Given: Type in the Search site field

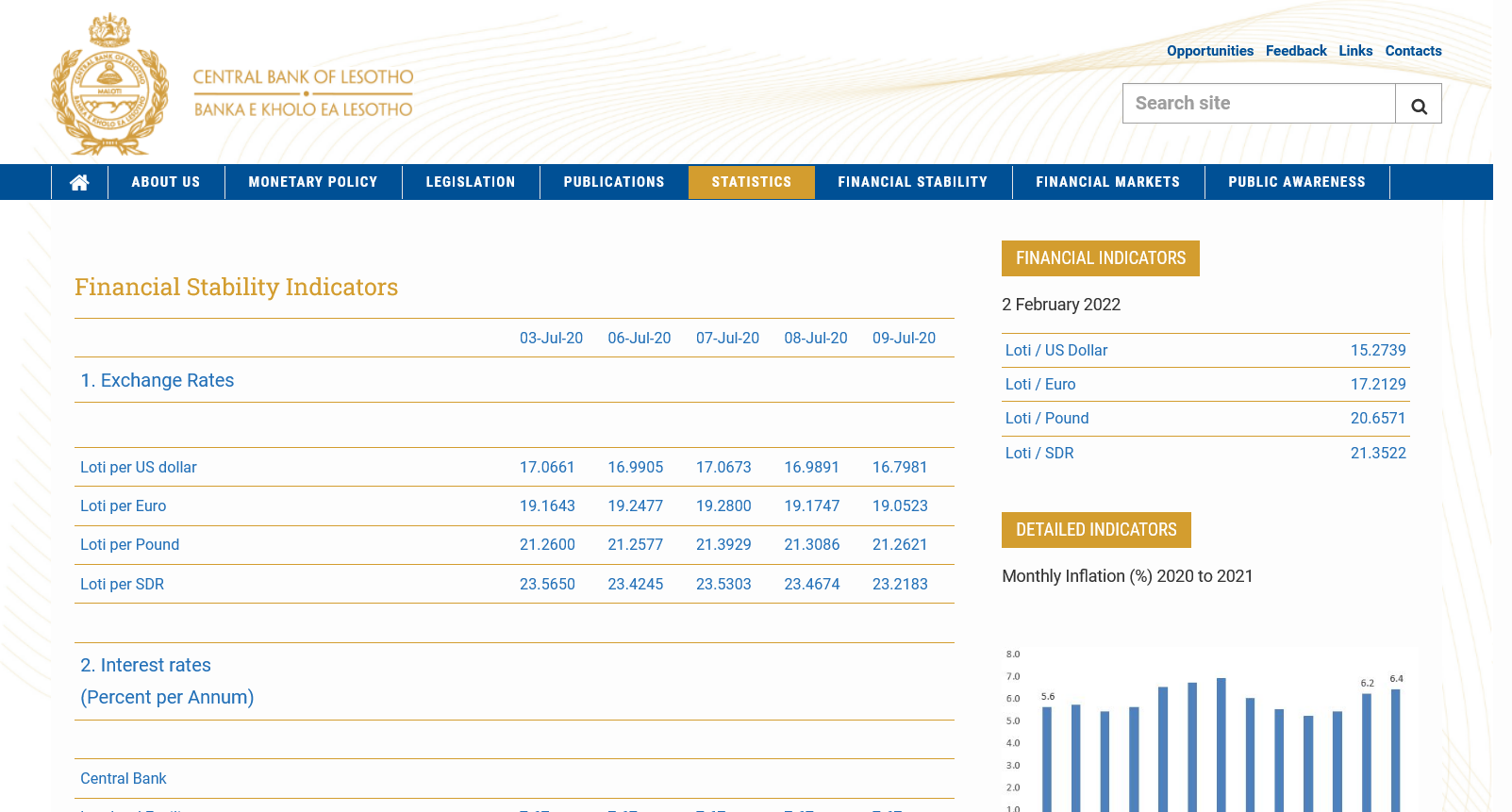Looking at the screenshot, I should click(x=1258, y=104).
